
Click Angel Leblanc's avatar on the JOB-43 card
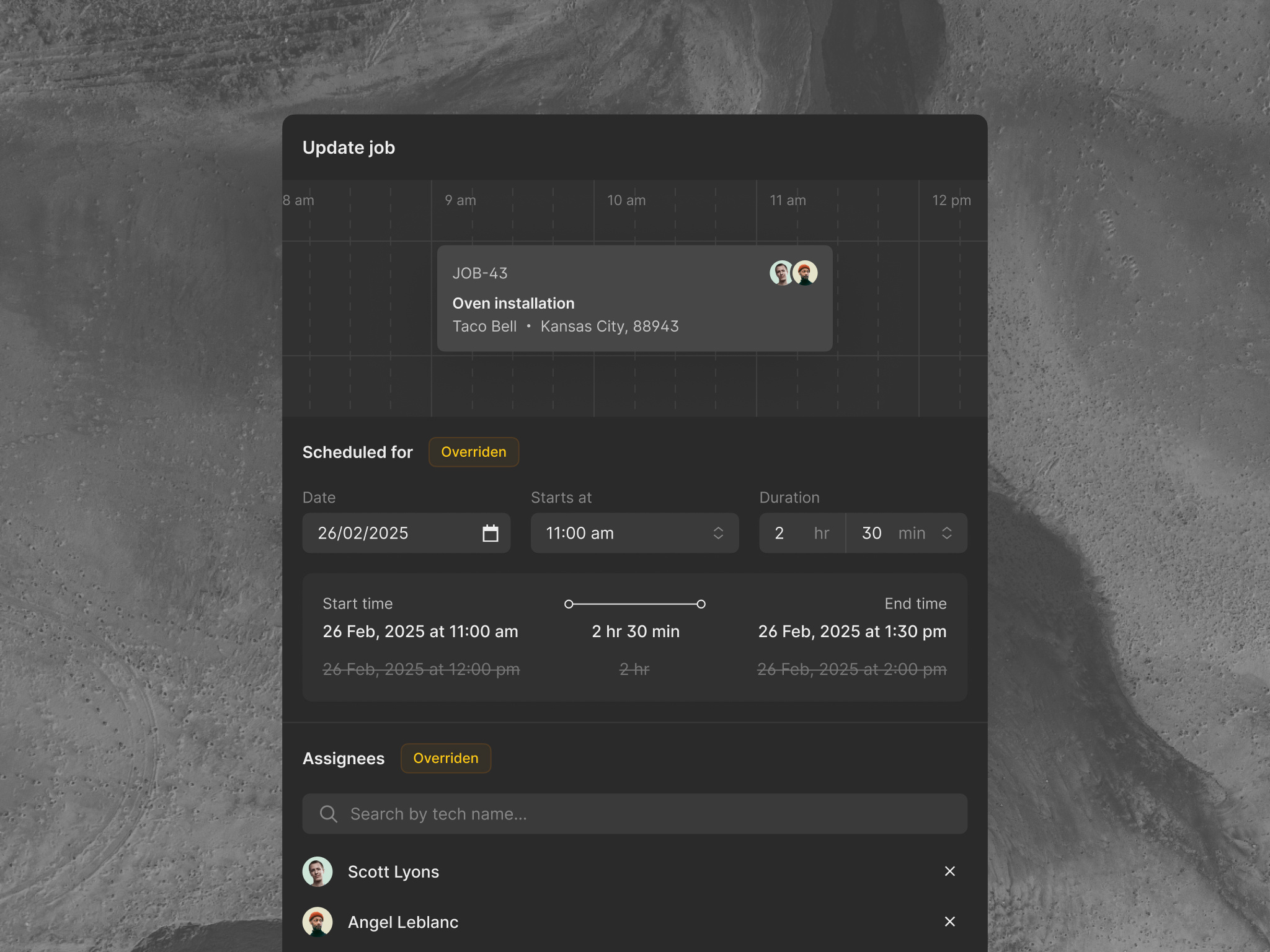806,272
